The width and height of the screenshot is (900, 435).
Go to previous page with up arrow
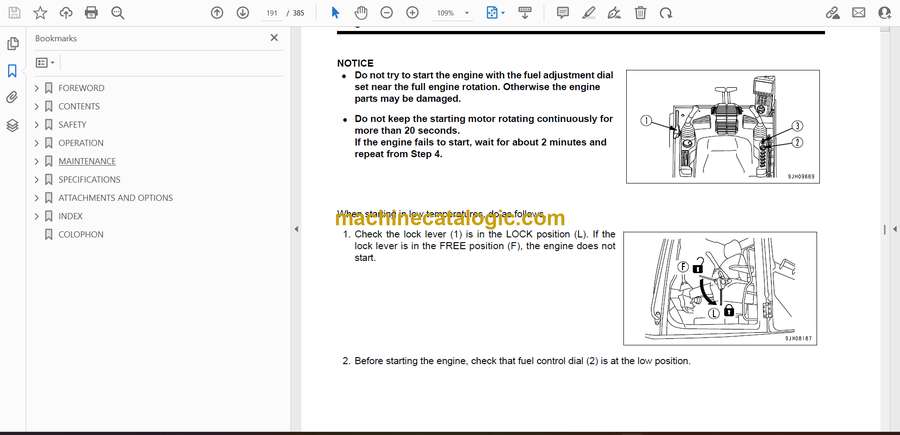(x=217, y=13)
